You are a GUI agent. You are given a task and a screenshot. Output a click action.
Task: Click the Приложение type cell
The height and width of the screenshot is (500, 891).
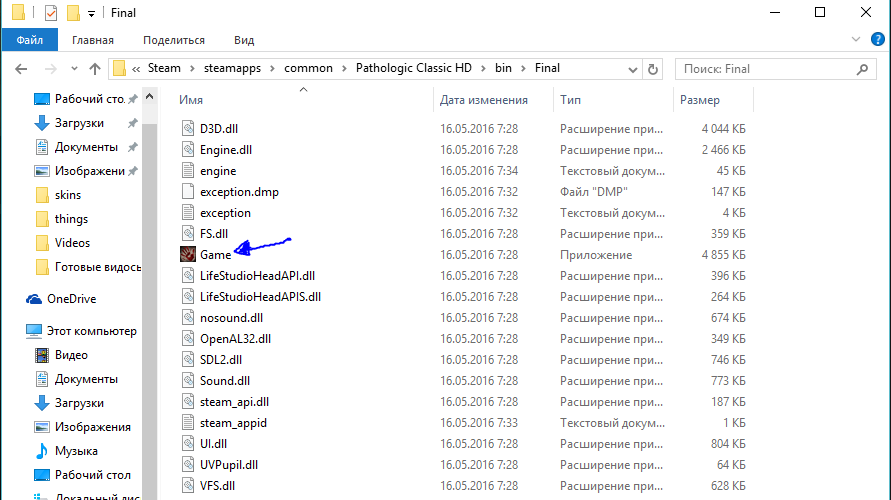596,255
